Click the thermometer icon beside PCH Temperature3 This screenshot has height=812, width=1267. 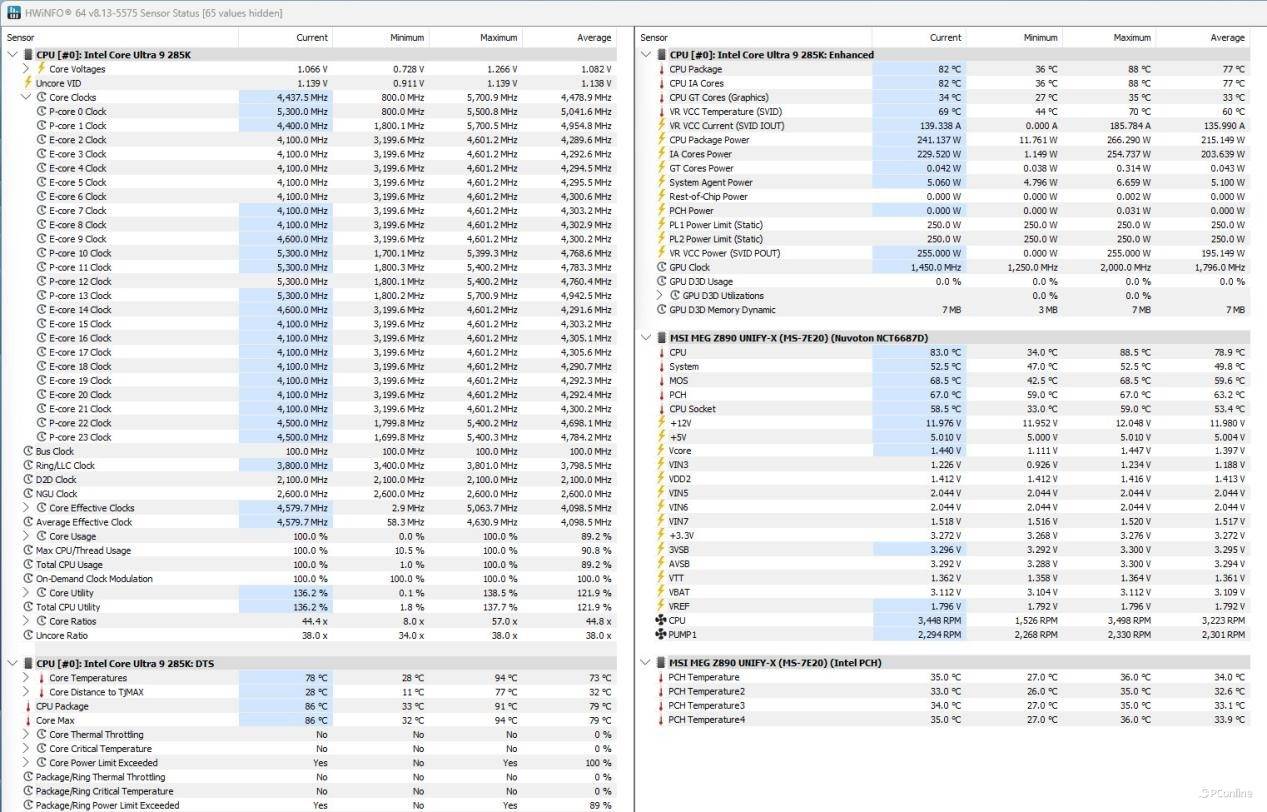[661, 706]
